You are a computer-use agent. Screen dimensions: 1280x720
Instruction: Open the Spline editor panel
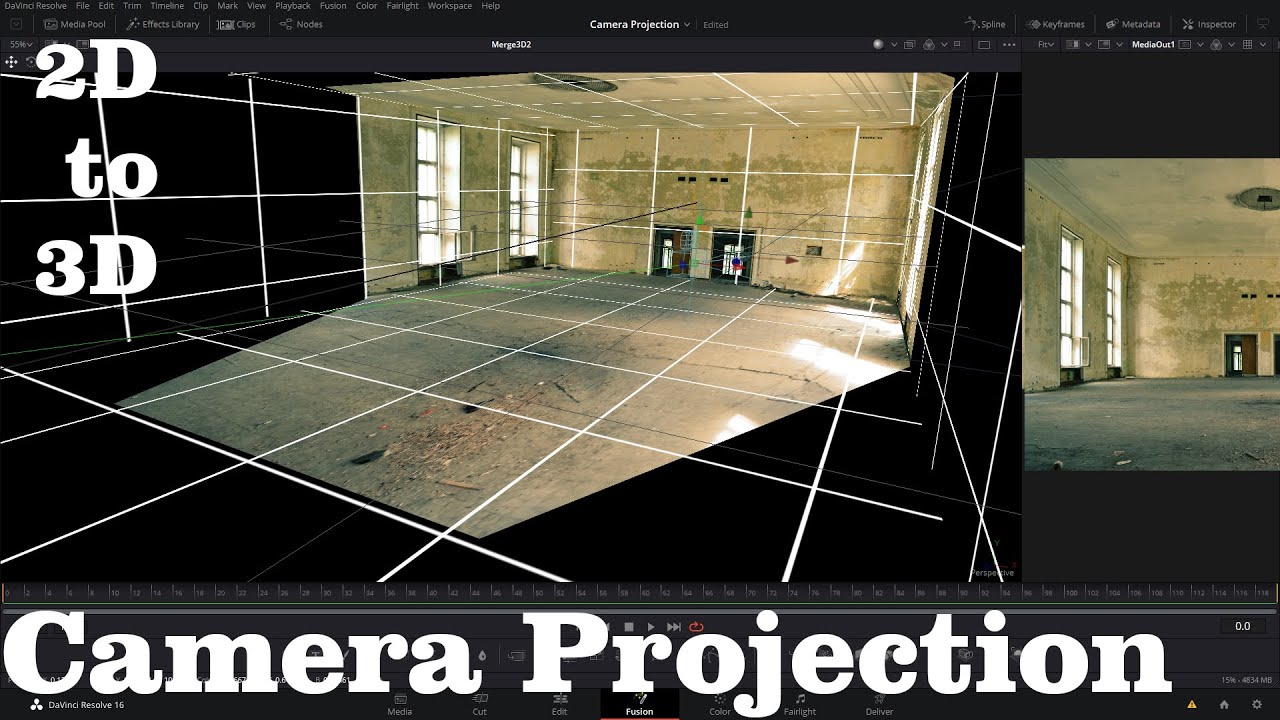click(985, 24)
